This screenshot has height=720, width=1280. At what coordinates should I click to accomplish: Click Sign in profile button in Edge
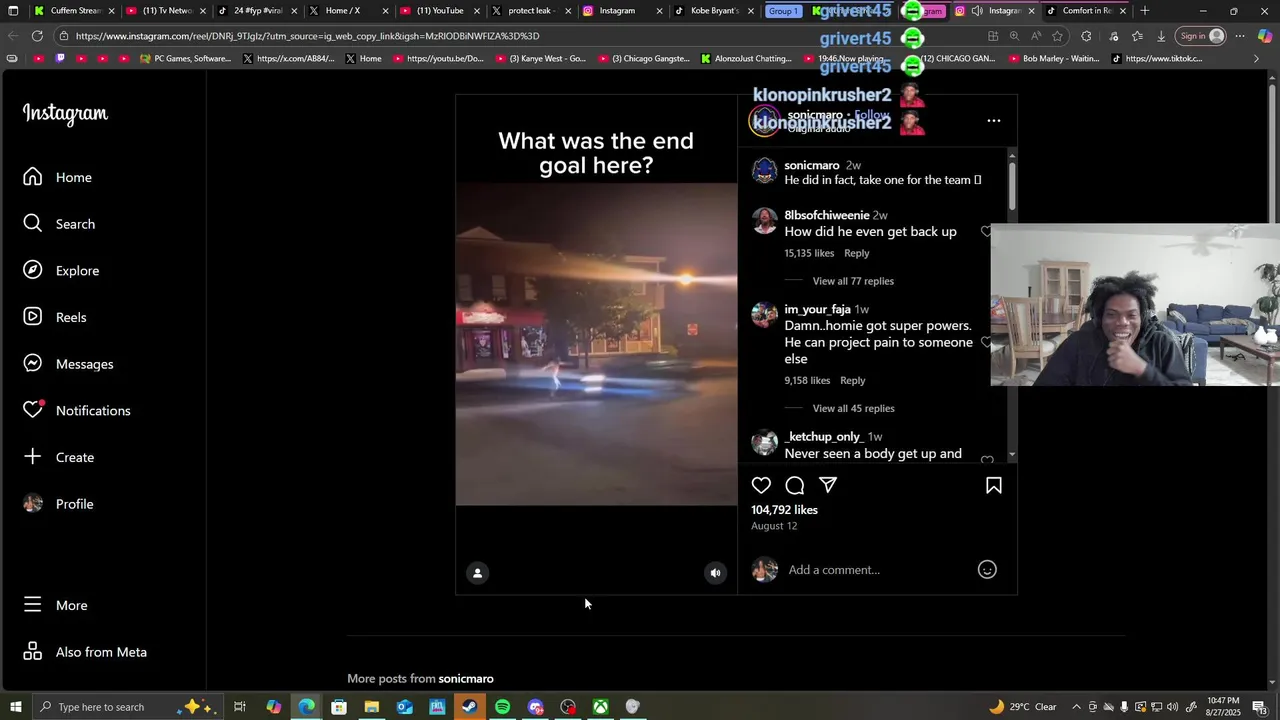click(x=1202, y=36)
